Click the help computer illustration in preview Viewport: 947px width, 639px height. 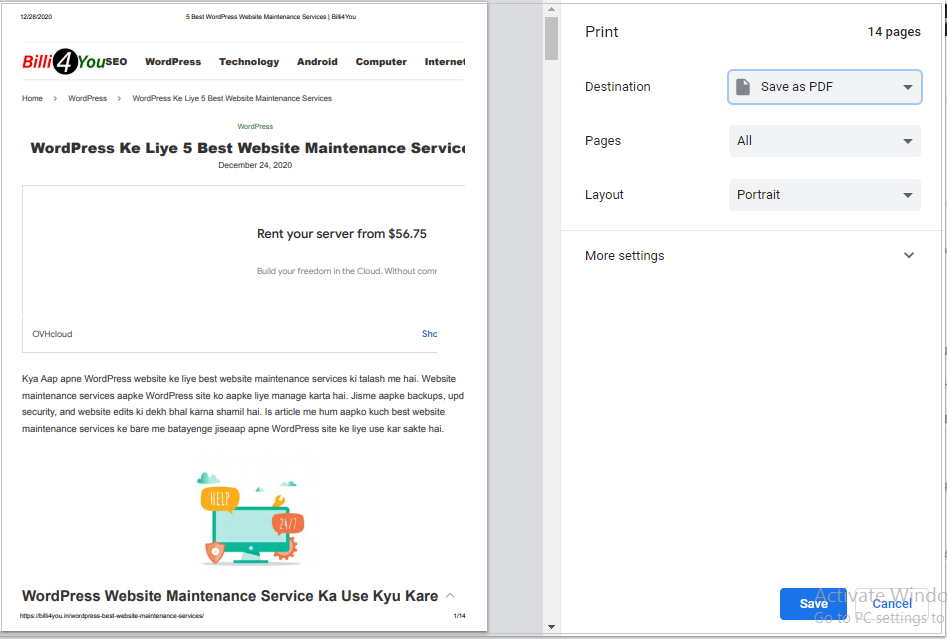250,519
